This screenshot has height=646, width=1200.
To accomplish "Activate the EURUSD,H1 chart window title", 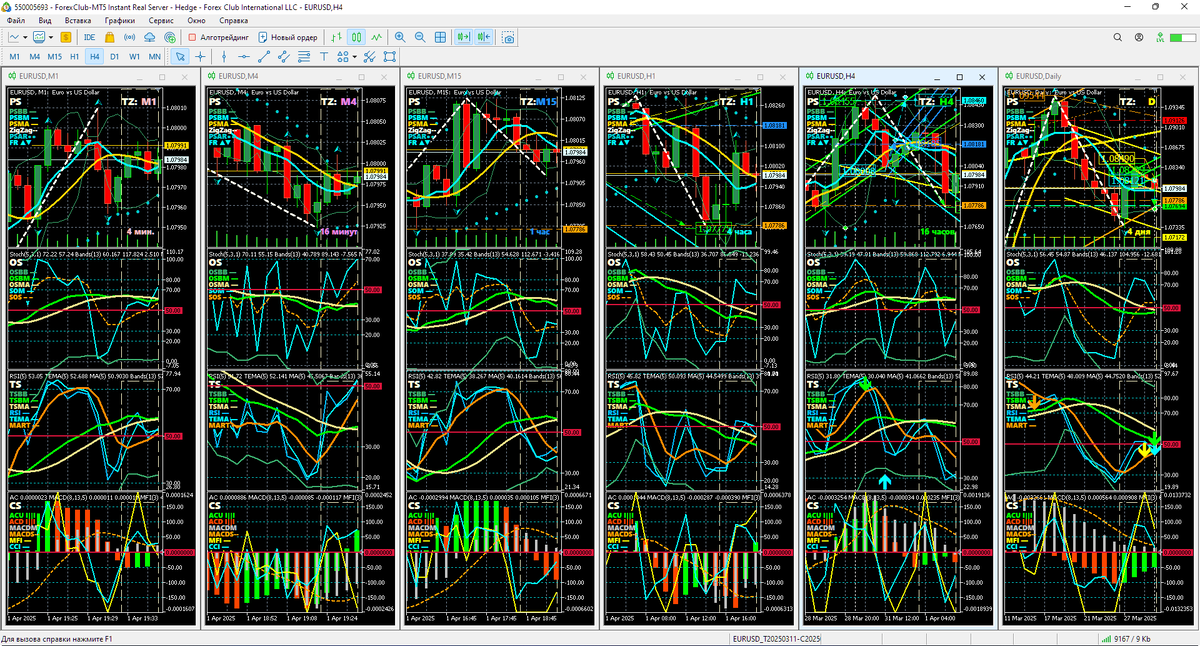I will coord(637,76).
